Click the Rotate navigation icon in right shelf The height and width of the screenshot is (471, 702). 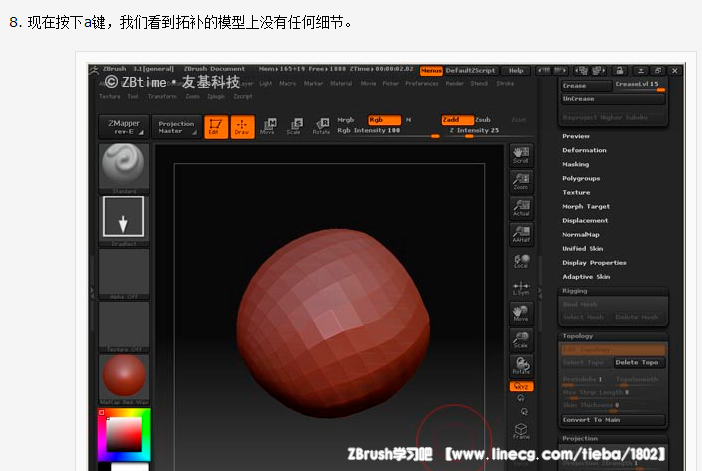click(x=521, y=366)
